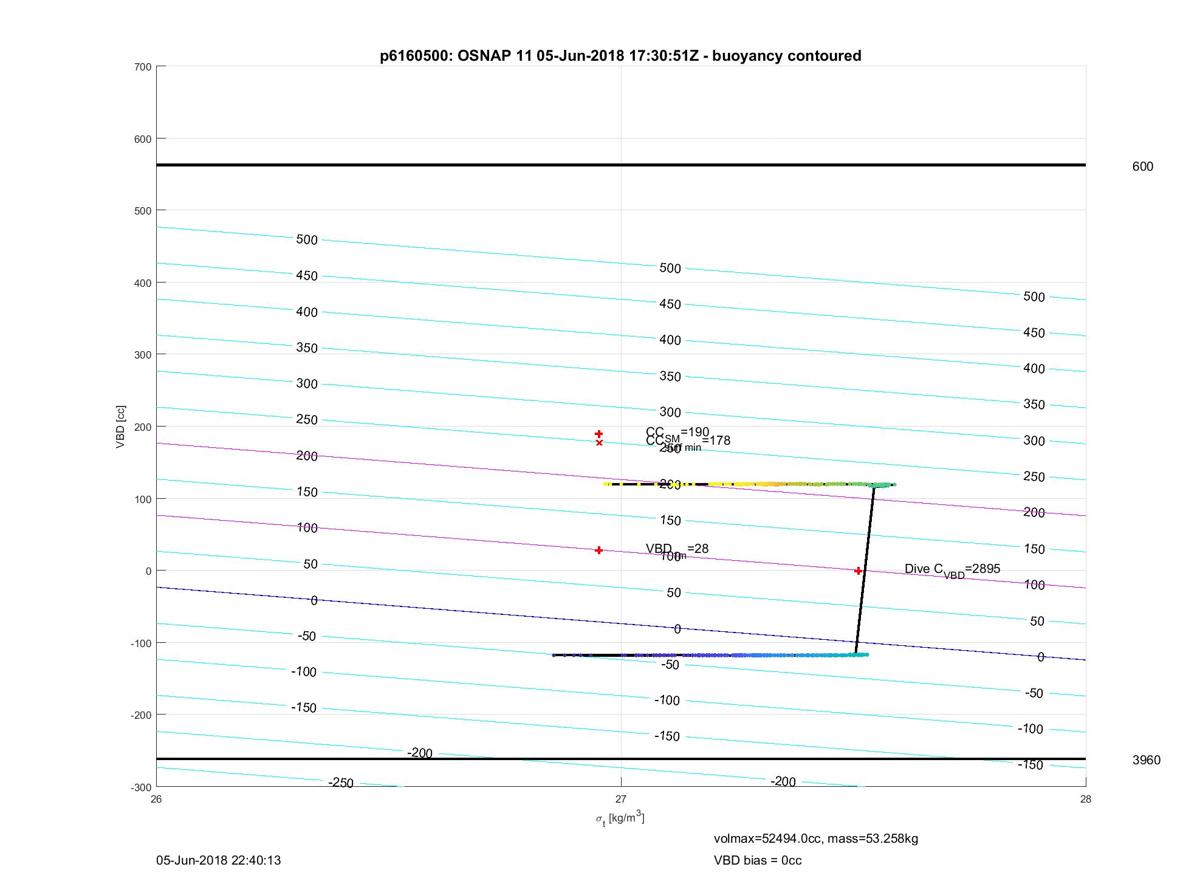
Task: Click the 'Dive C_VBD=2895' annotation
Action: coord(952,570)
